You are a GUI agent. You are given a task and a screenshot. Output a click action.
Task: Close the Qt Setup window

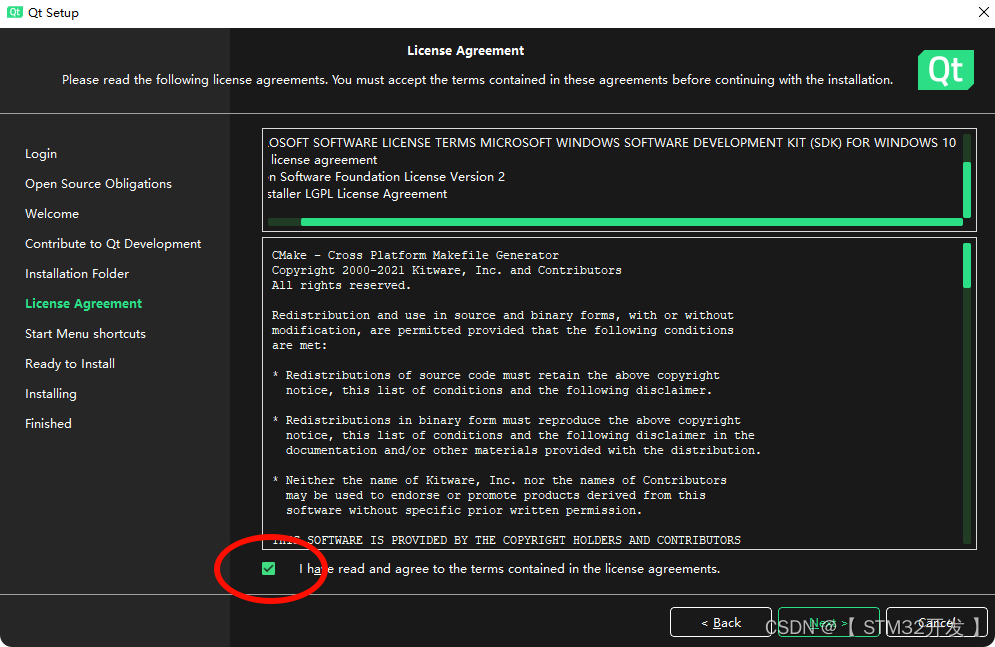point(983,13)
